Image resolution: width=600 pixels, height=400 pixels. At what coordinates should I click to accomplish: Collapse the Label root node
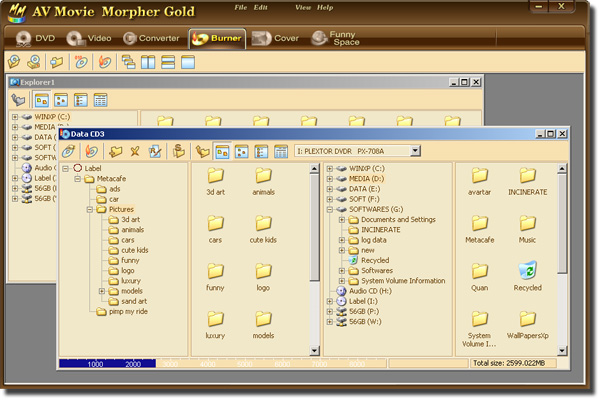(65, 168)
